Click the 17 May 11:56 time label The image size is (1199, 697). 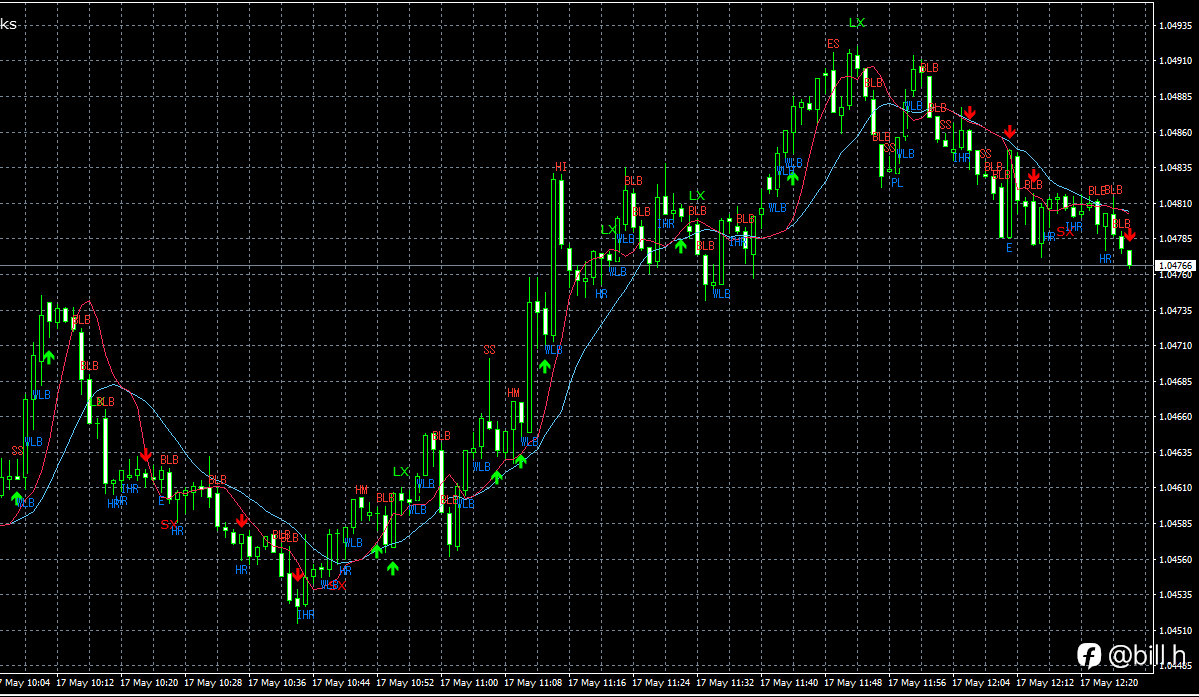[918, 683]
